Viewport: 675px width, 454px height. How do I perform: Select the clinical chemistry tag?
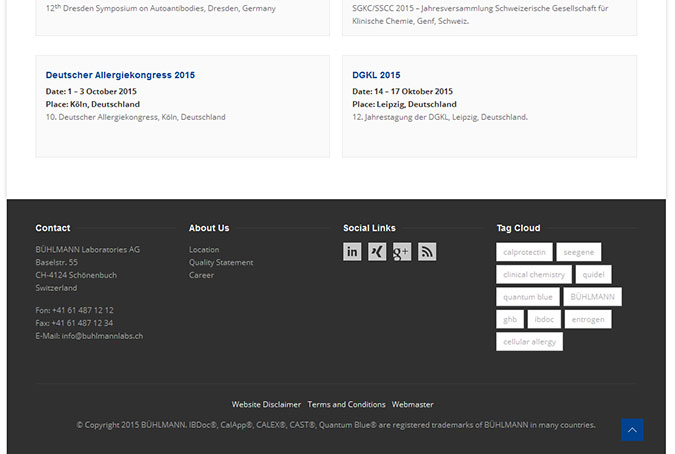pos(534,274)
